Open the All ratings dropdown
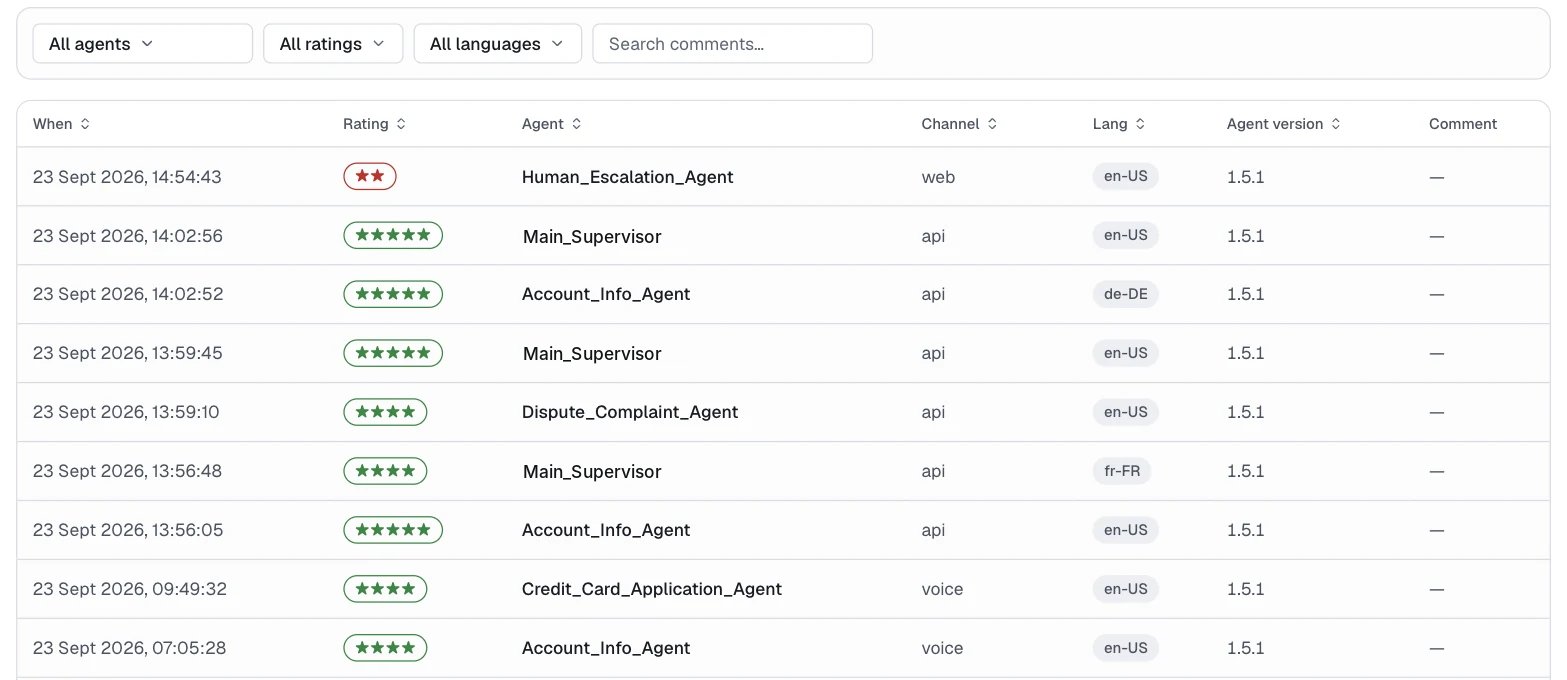This screenshot has height=680, width=1567. point(333,44)
